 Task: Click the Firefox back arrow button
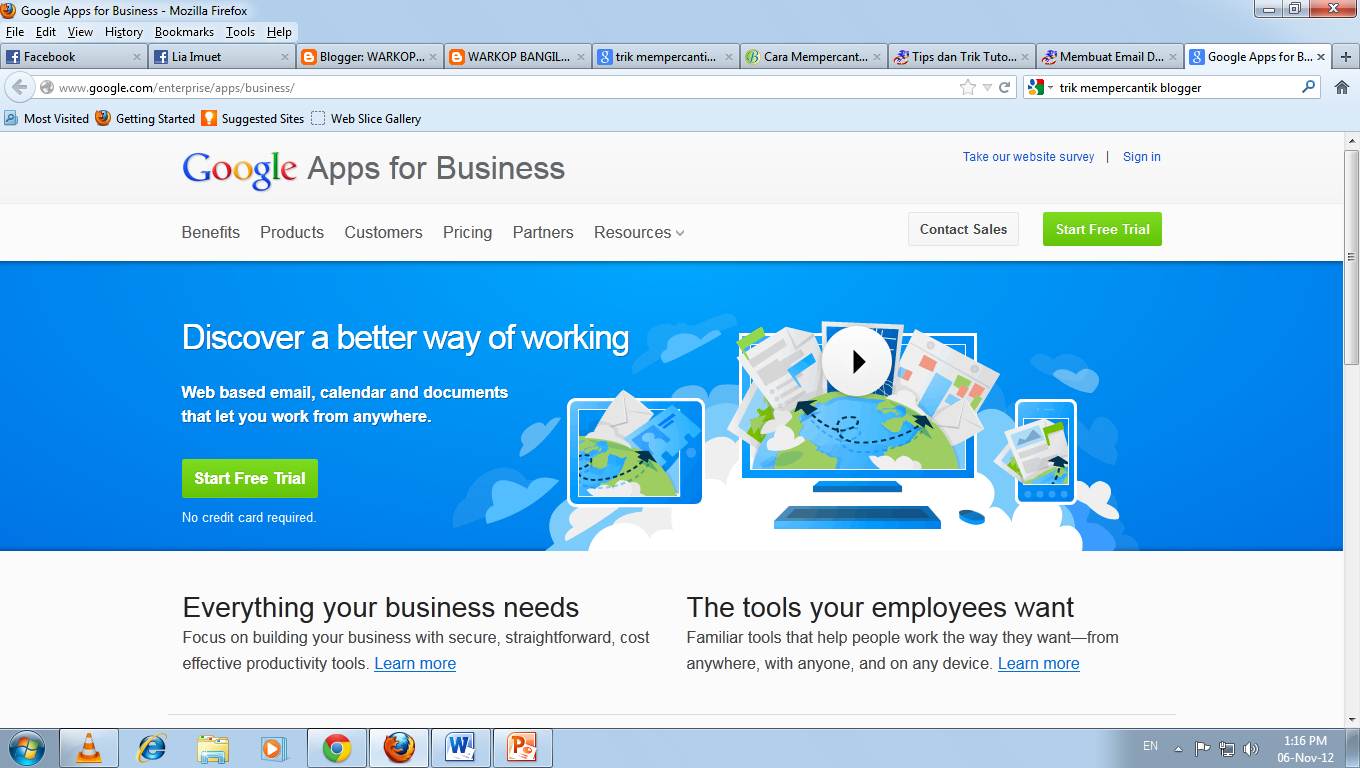tap(19, 87)
